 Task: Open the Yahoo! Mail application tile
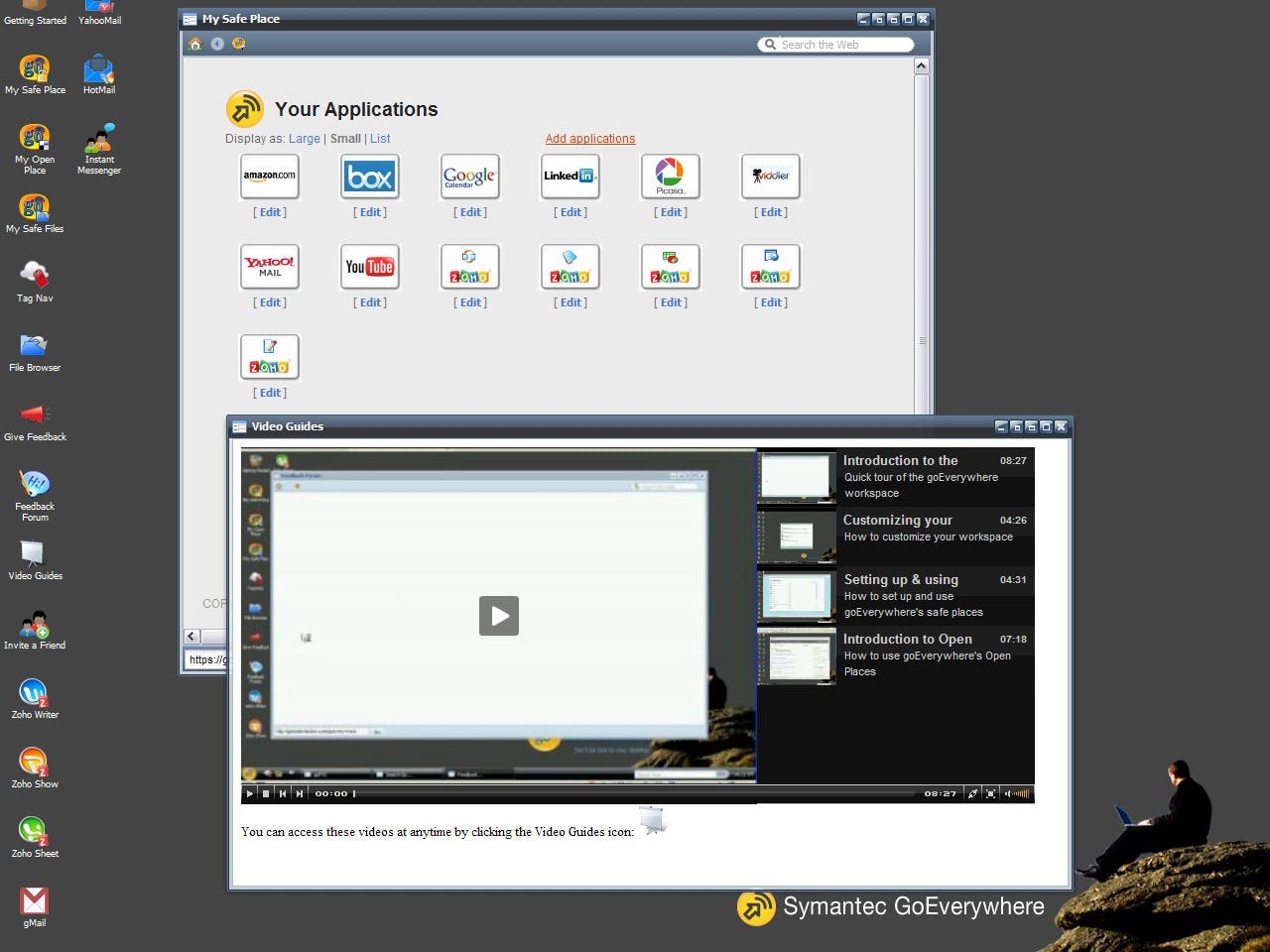coord(270,267)
